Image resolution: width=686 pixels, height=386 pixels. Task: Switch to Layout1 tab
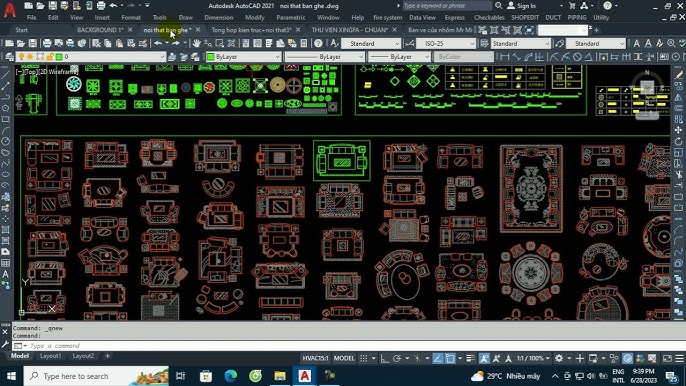[x=50, y=356]
